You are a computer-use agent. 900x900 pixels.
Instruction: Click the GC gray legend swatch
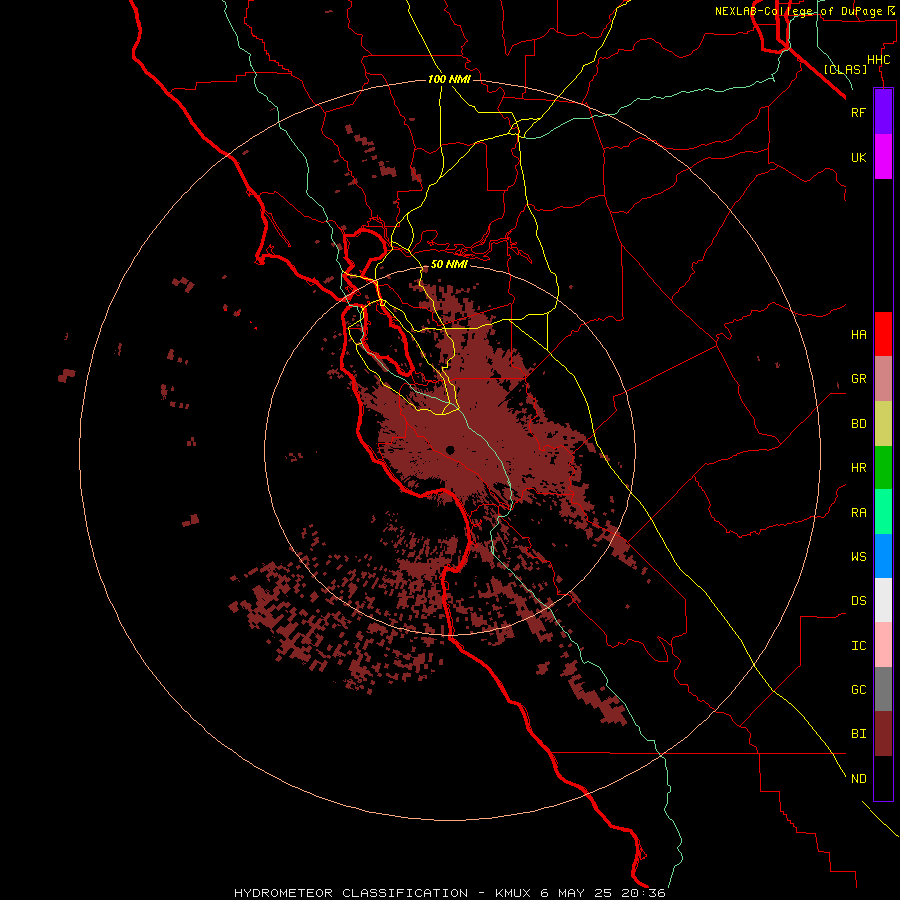pyautogui.click(x=883, y=689)
